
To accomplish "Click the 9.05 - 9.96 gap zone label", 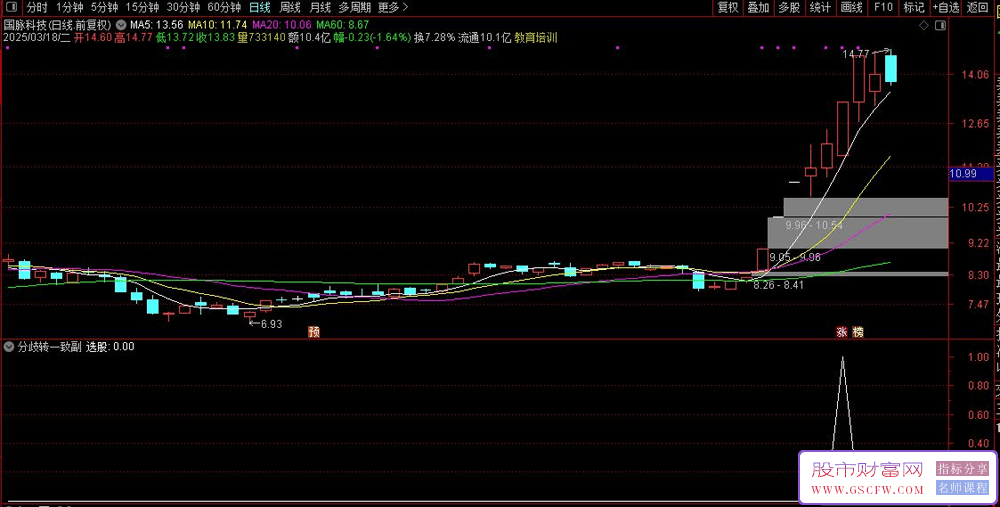I will point(795,256).
